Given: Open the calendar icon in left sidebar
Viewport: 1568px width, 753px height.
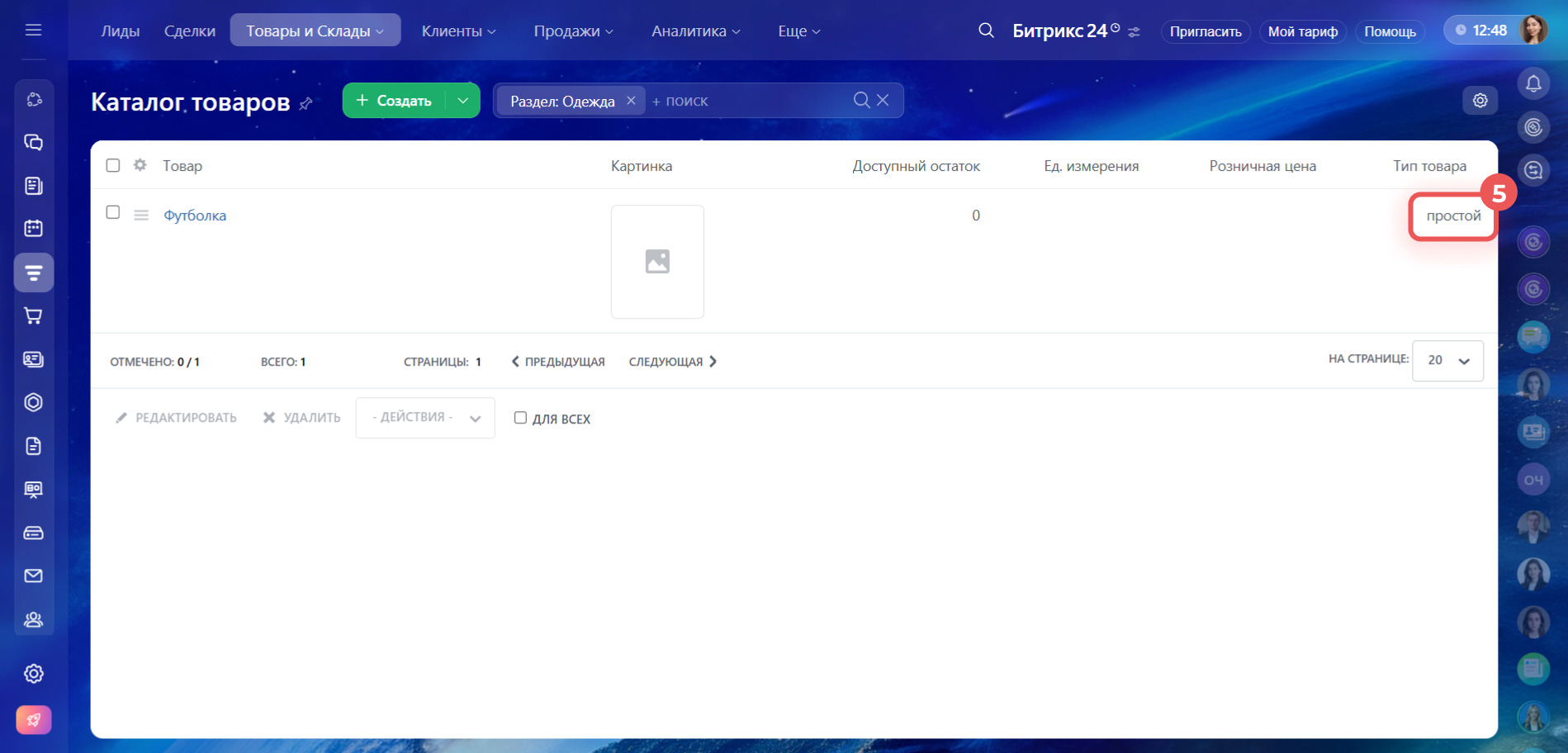Looking at the screenshot, I should (x=33, y=229).
